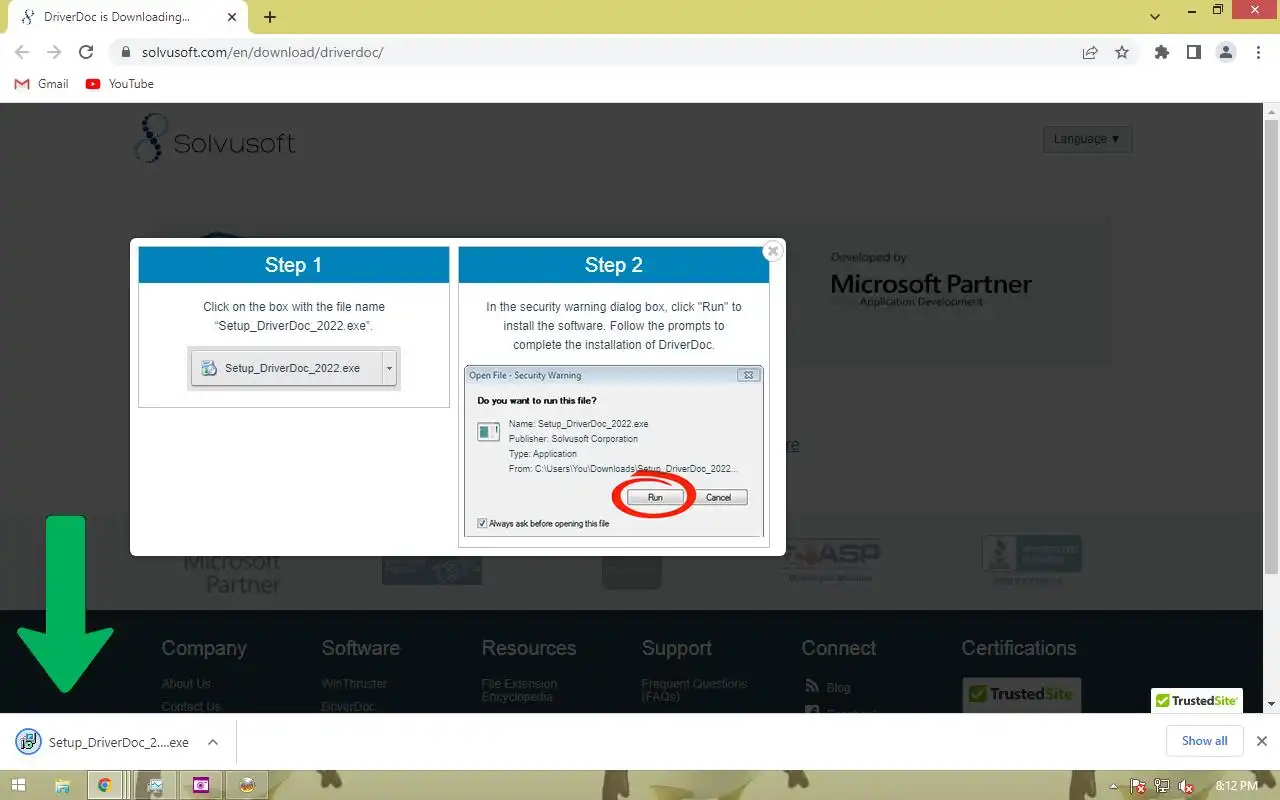Click the 8:12 PM clock
Screen dimensions: 1280x800
[1236, 786]
